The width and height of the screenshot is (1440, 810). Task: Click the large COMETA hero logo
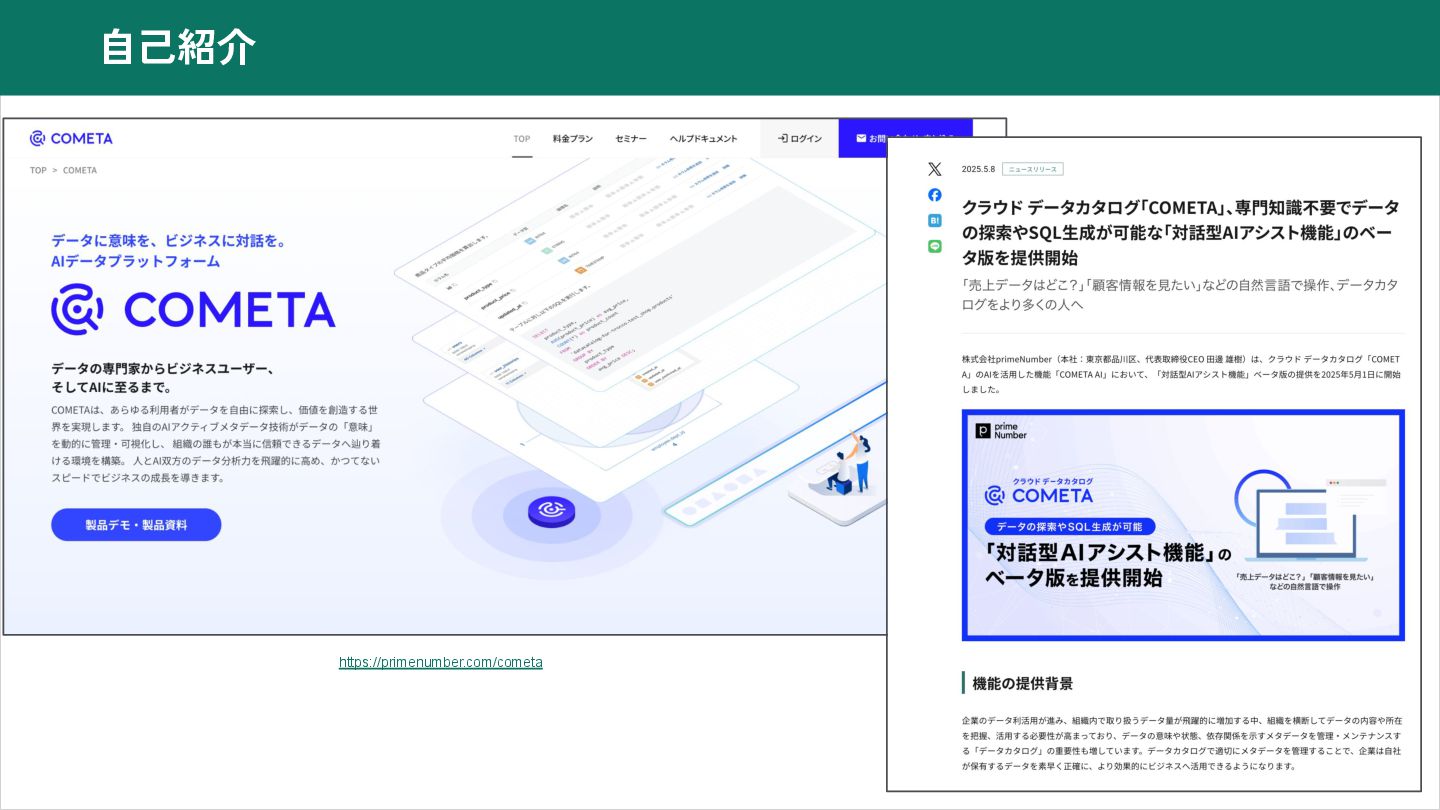[x=193, y=309]
